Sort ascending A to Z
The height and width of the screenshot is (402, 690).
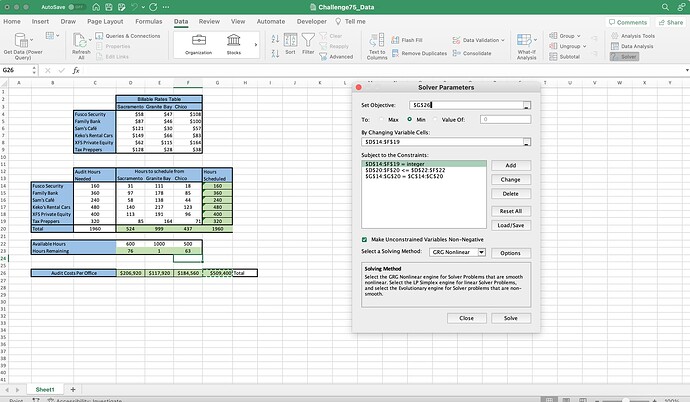coord(275,39)
